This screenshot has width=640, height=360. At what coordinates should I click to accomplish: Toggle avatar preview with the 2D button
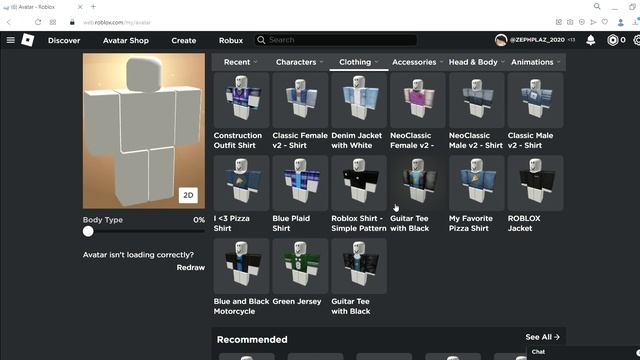pyautogui.click(x=188, y=195)
